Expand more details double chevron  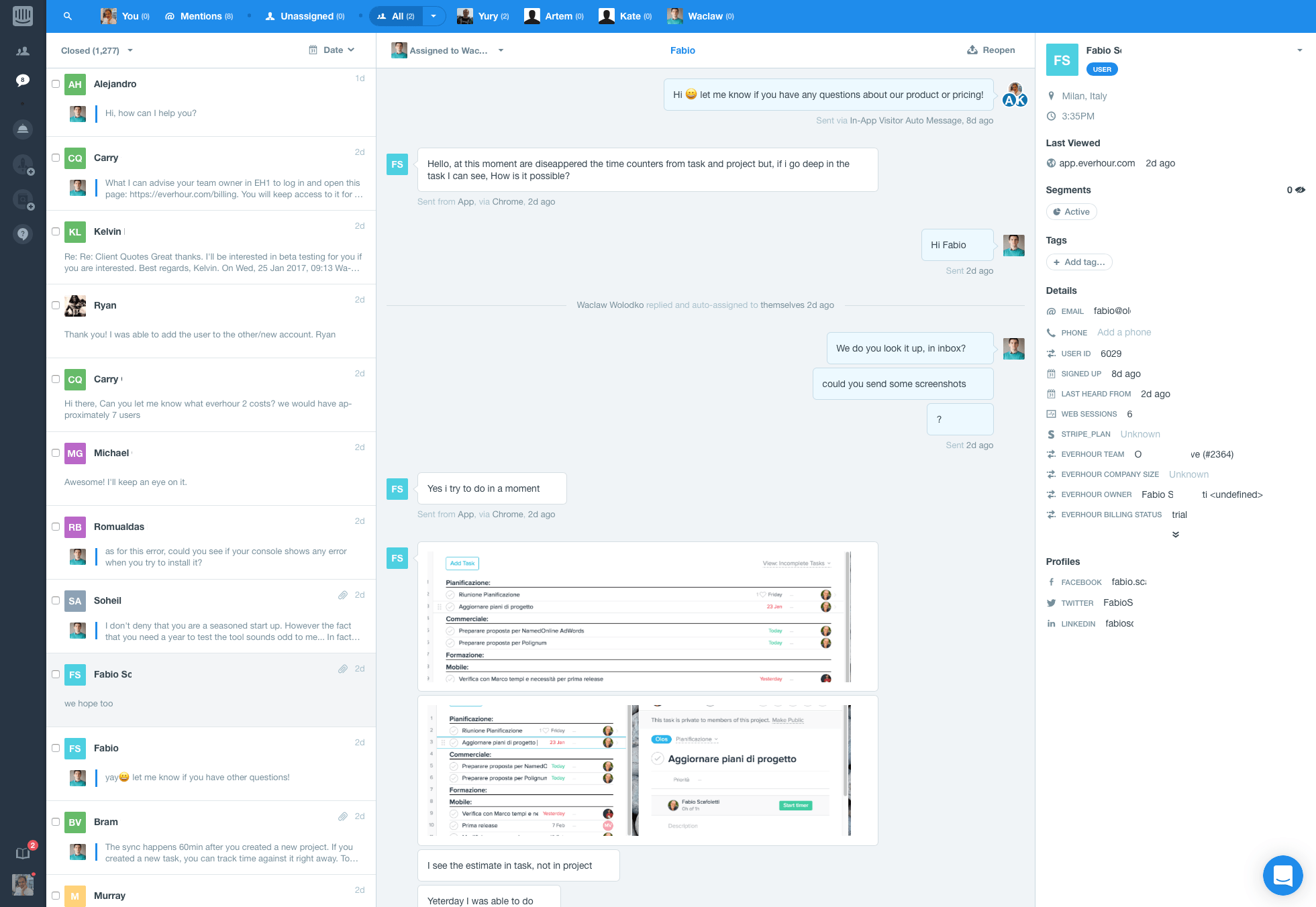click(1175, 535)
